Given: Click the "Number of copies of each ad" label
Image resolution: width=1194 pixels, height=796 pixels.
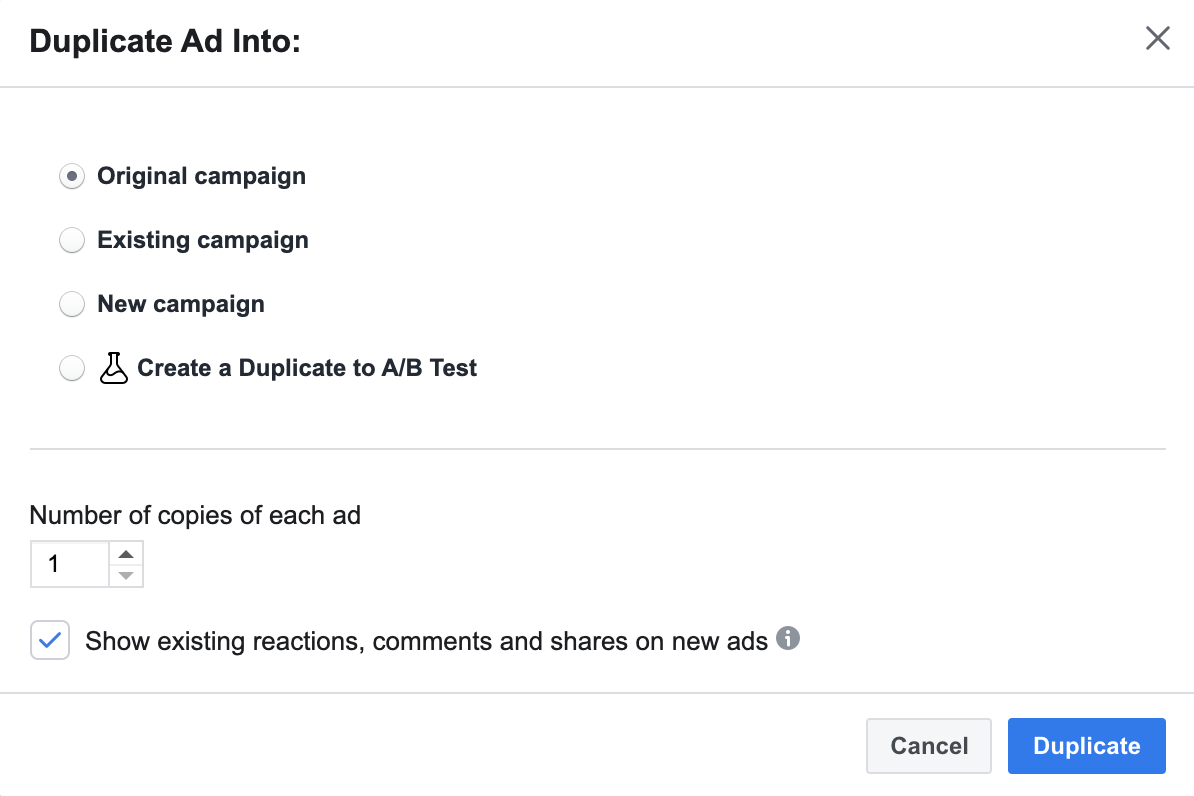Looking at the screenshot, I should 195,516.
